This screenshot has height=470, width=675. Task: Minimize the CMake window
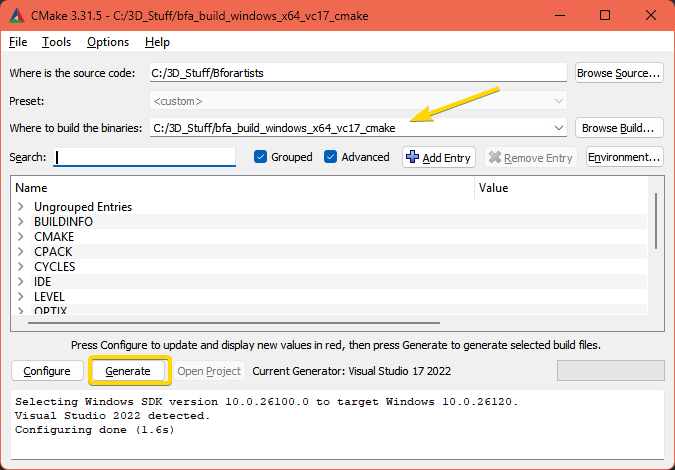pyautogui.click(x=560, y=15)
